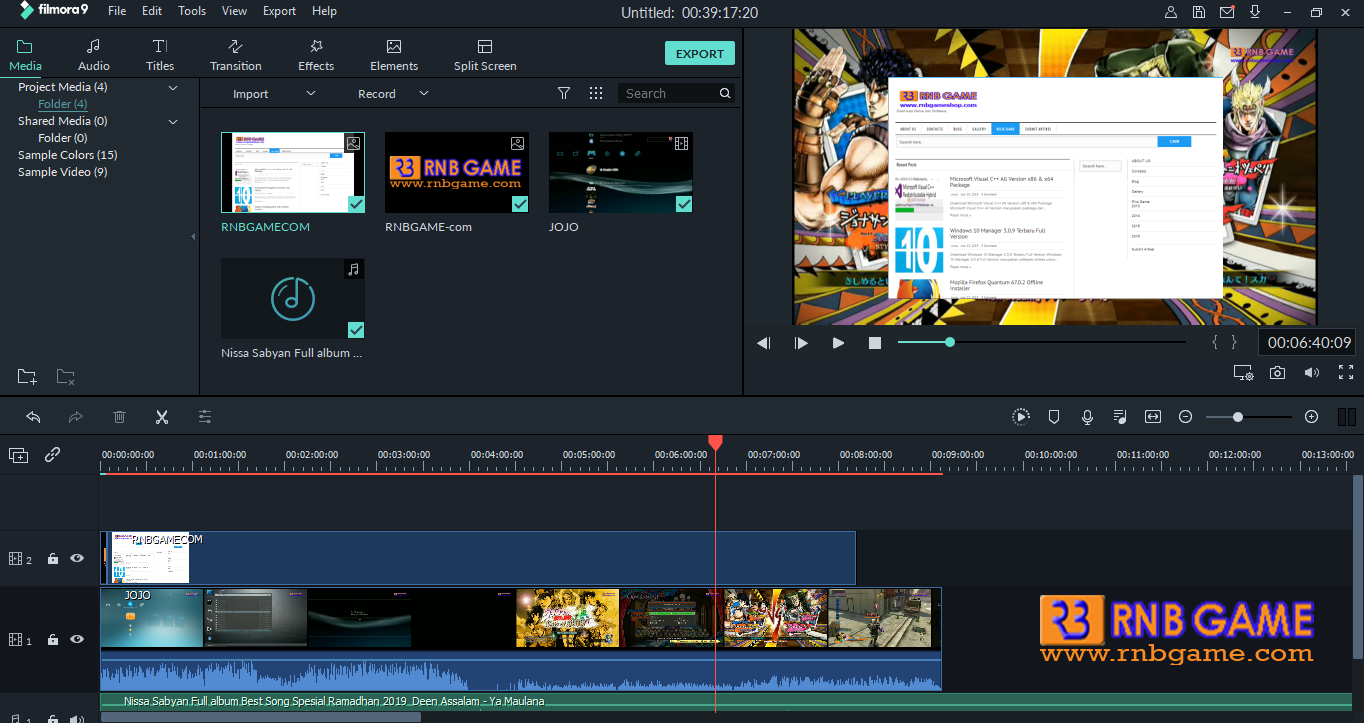Click the preview playback progress slider handle
The width and height of the screenshot is (1364, 723).
tap(950, 342)
